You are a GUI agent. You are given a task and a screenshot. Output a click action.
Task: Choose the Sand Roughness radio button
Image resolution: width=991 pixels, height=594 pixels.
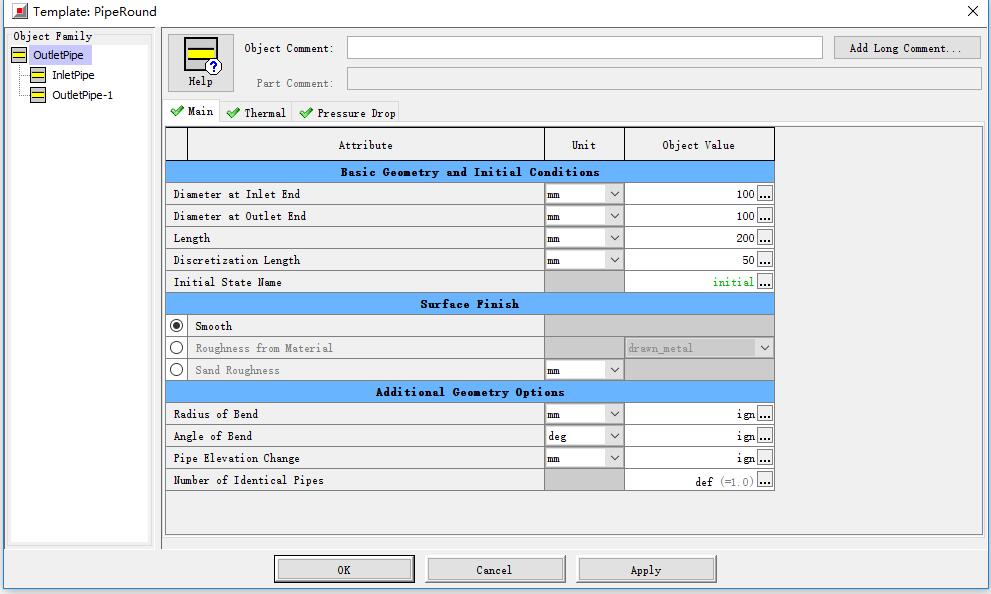click(x=177, y=370)
